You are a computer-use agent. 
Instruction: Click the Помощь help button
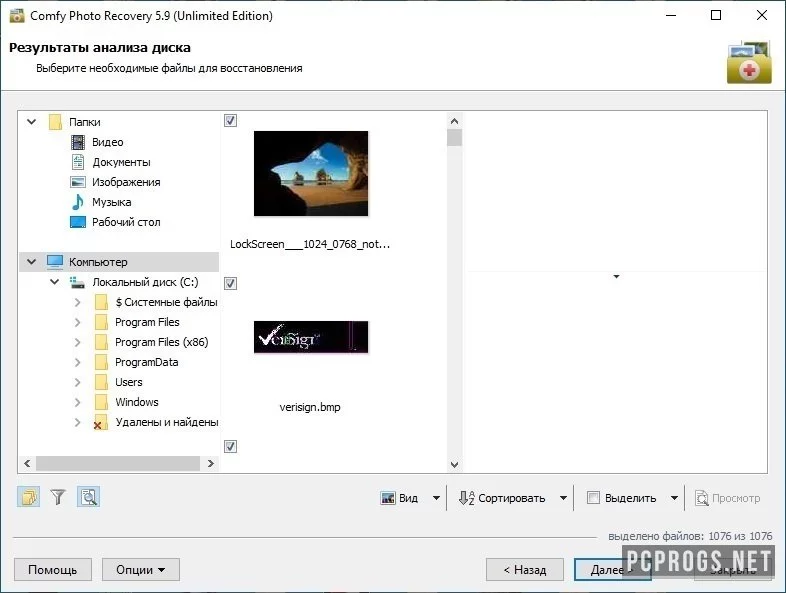tap(53, 569)
